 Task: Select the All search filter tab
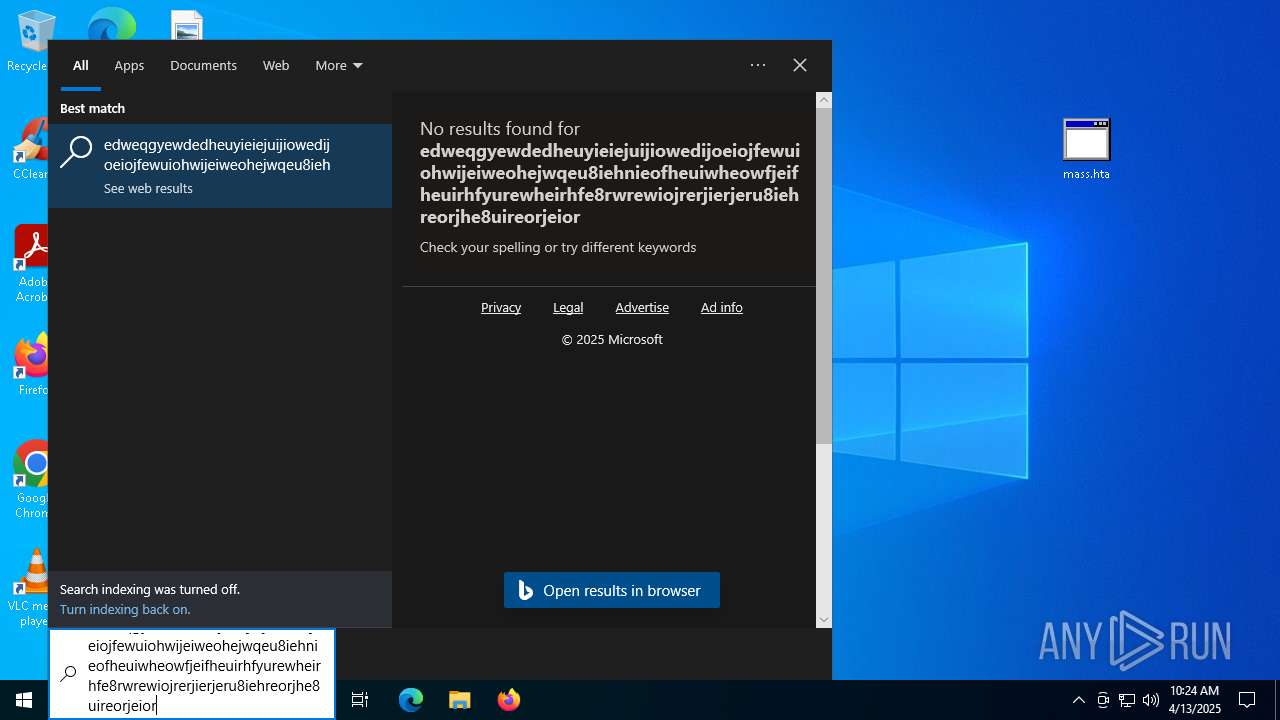click(x=81, y=65)
